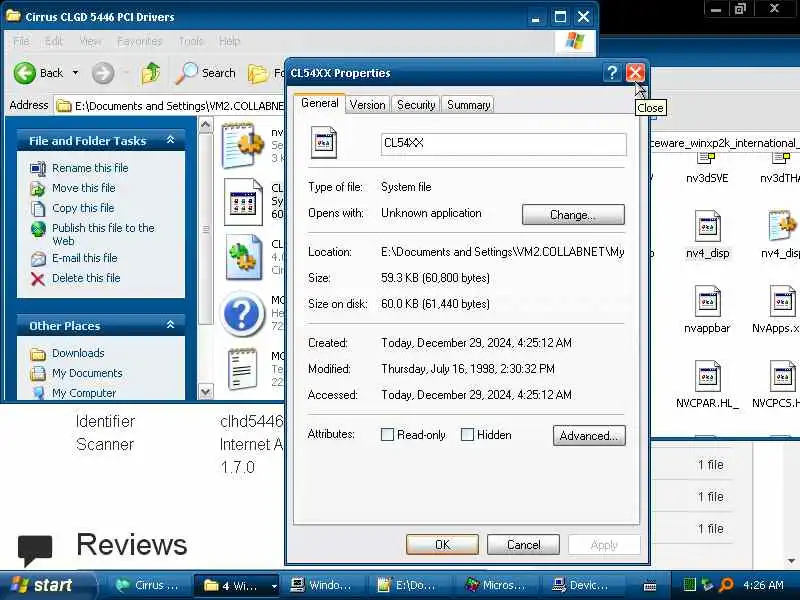The image size is (800, 600).
Task: Click the Rename this file icon
Action: pos(38,168)
